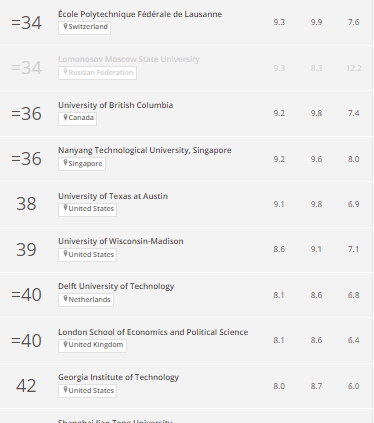The image size is (374, 423).
Task: Click the map pin icon beside Canada
Action: tap(65, 117)
